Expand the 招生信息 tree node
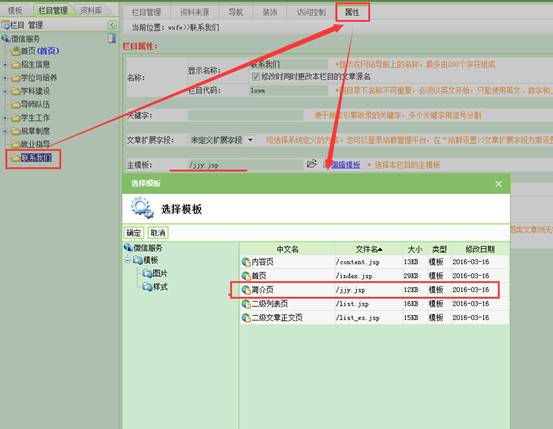The image size is (553, 429). 5,65
